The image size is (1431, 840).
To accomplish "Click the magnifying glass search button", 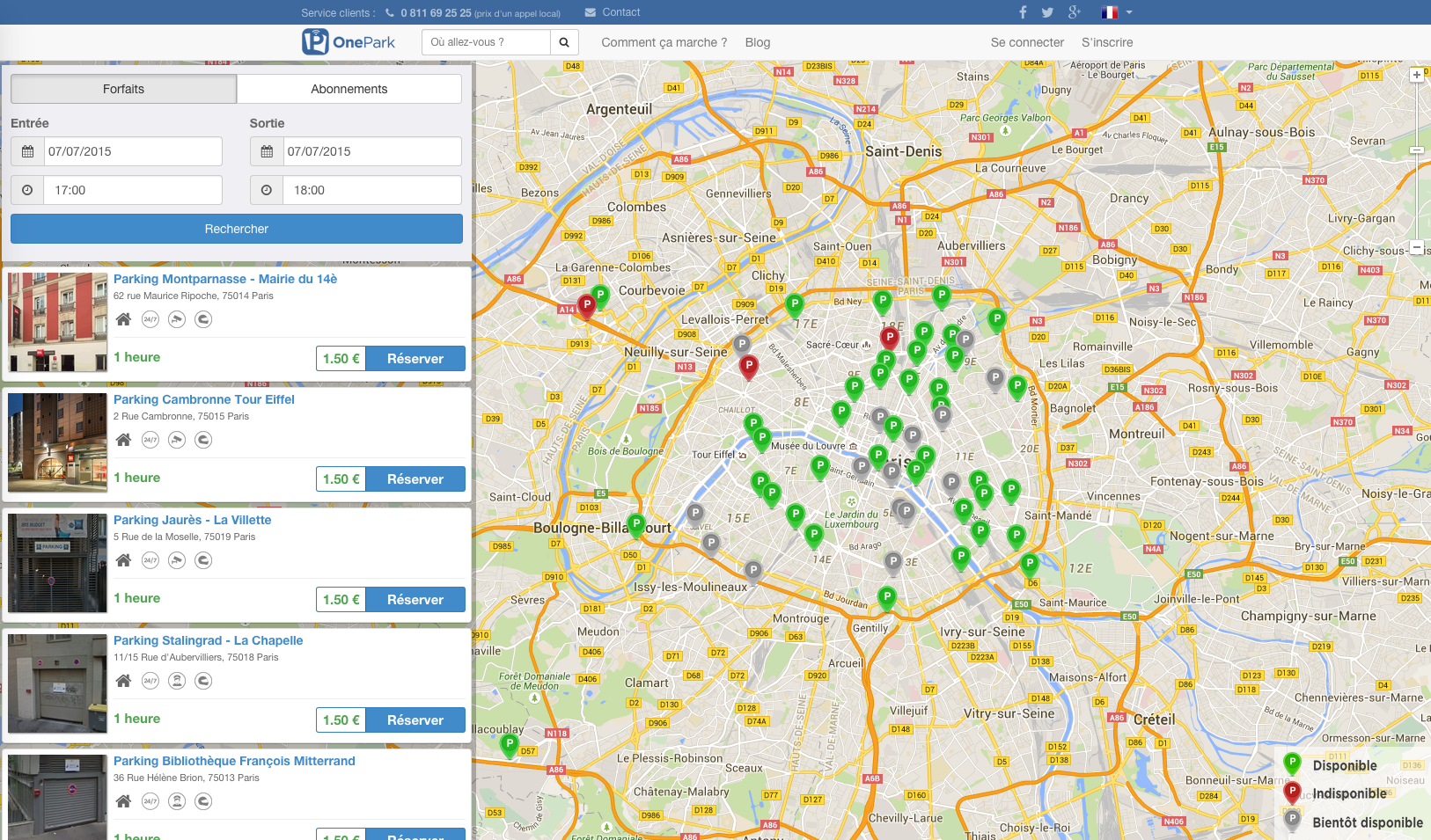I will [x=564, y=42].
